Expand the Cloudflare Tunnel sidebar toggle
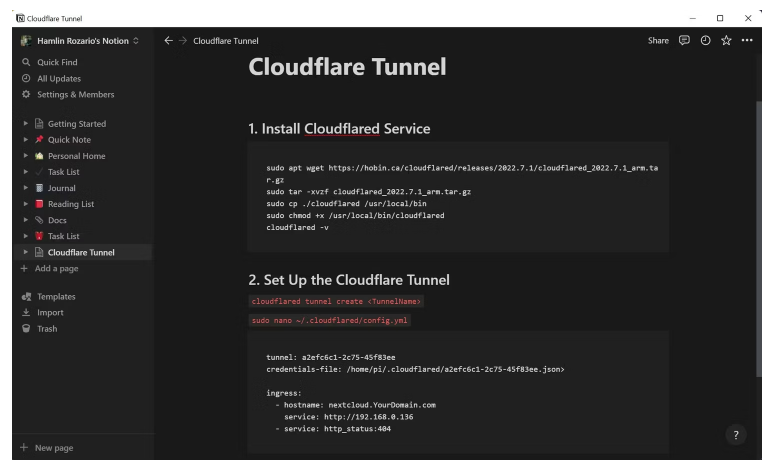The image size is (770, 467). [26, 252]
